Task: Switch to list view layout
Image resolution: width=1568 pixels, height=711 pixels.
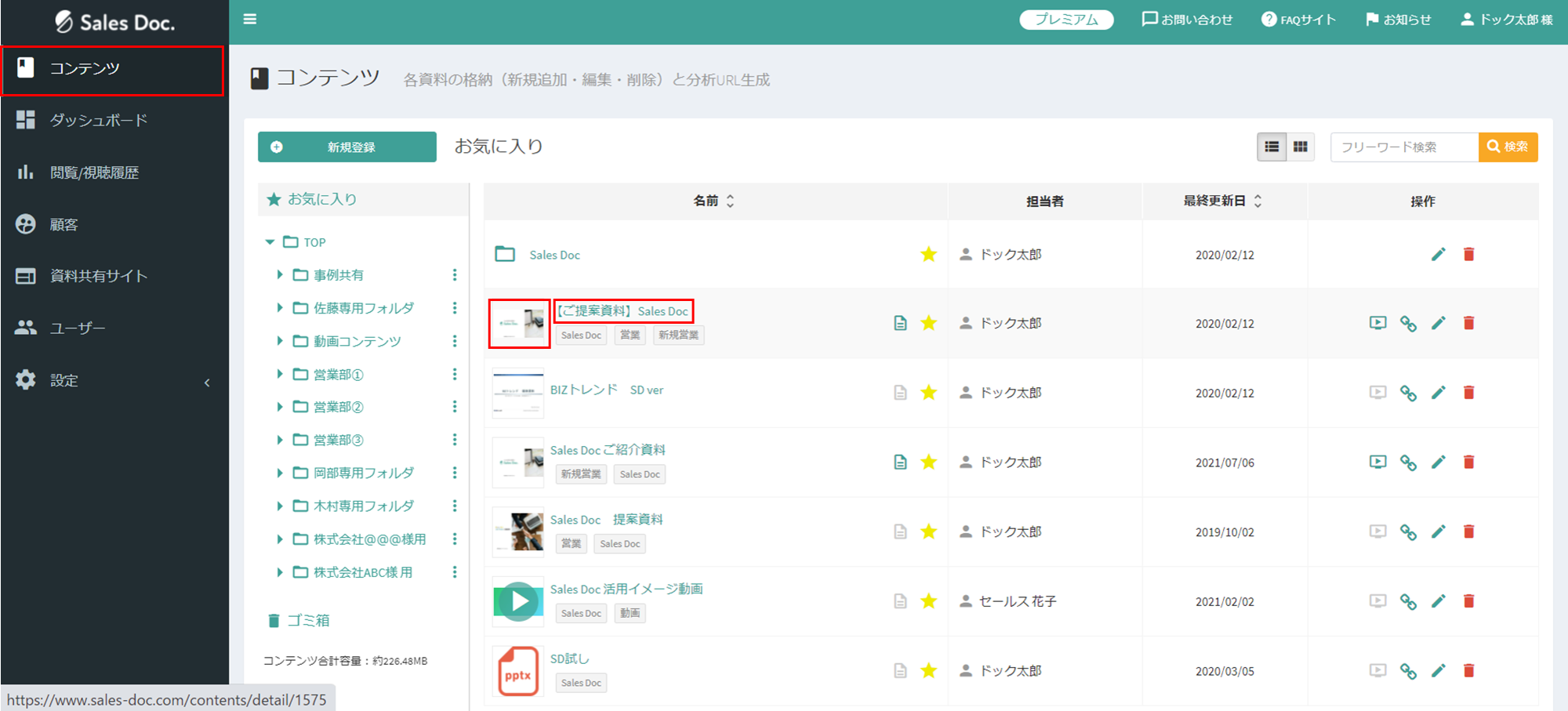Action: (x=1272, y=147)
